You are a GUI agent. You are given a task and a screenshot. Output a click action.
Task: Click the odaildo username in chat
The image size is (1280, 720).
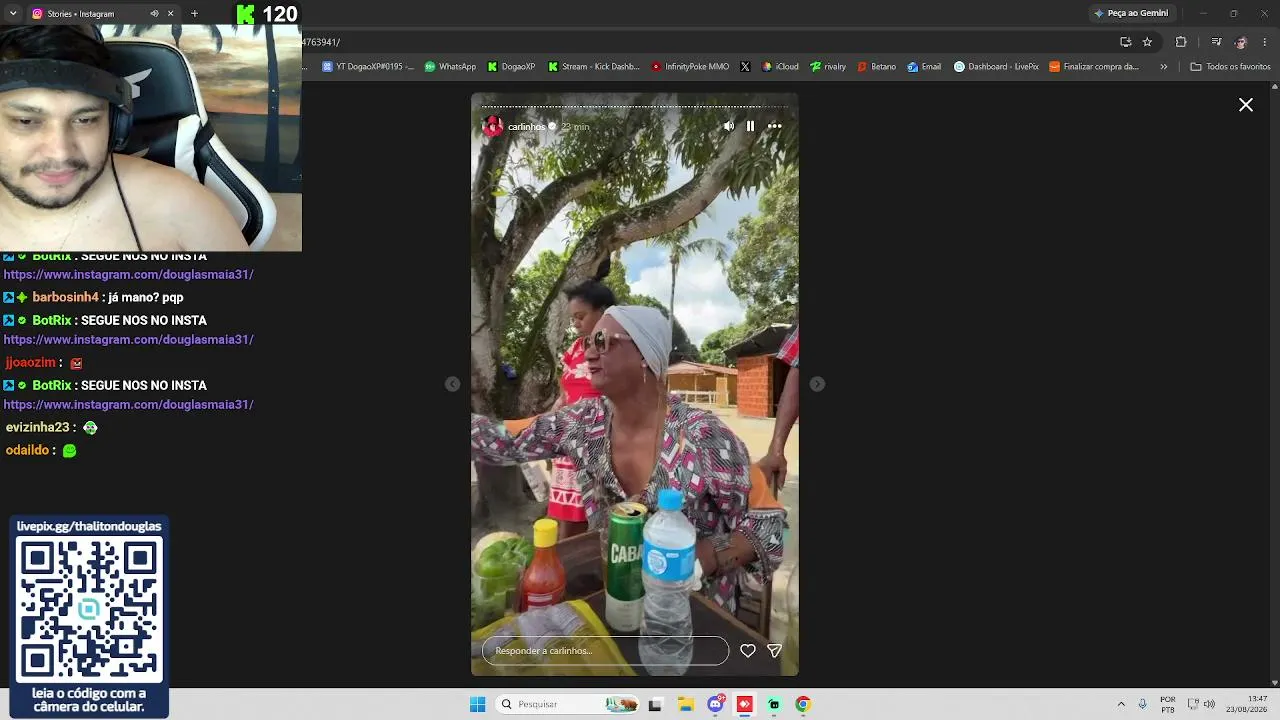(27, 451)
